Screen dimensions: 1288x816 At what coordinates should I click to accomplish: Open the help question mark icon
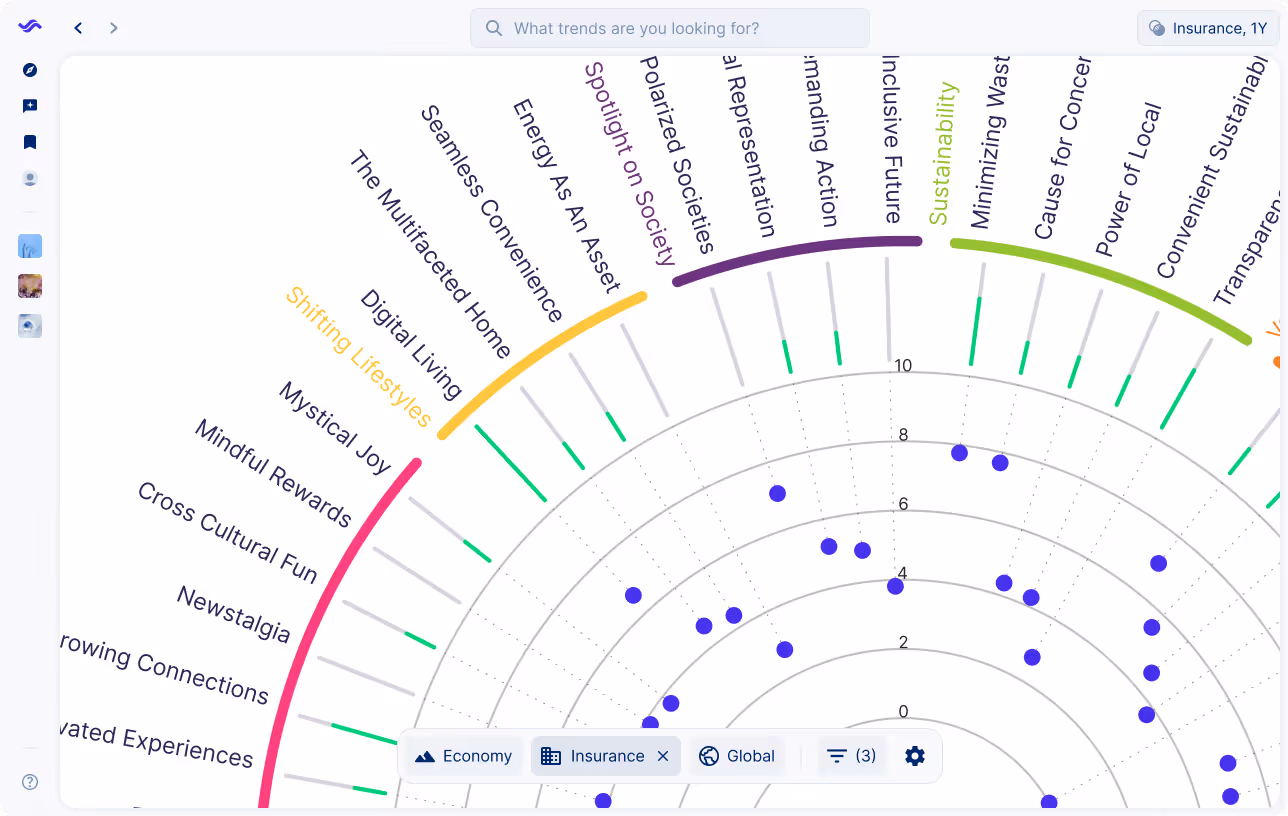point(30,782)
